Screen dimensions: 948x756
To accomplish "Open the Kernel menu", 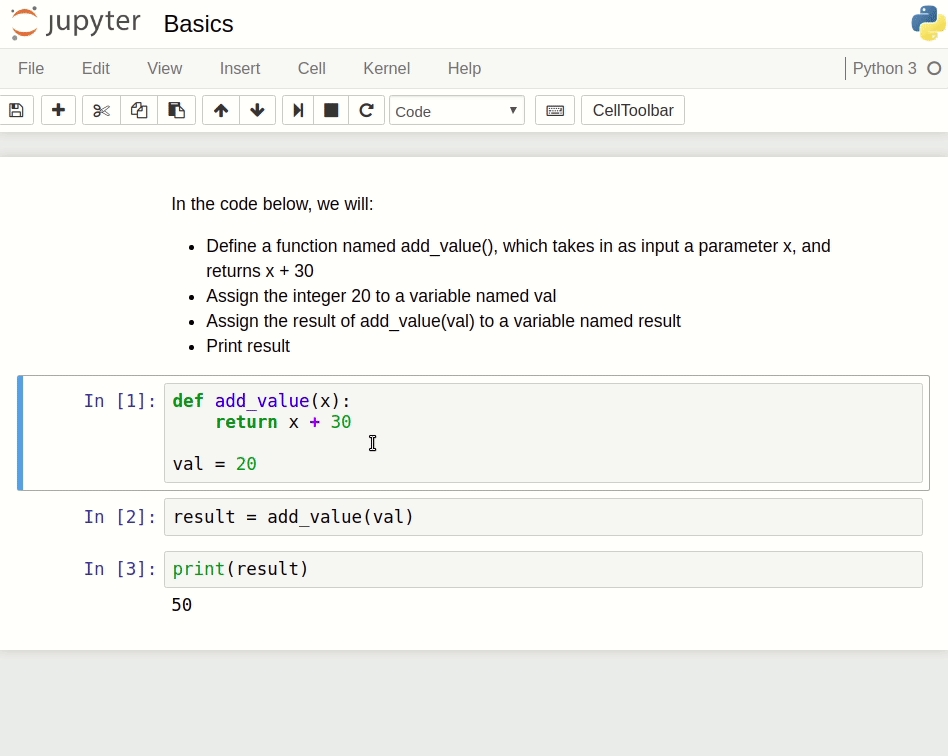I will (386, 68).
